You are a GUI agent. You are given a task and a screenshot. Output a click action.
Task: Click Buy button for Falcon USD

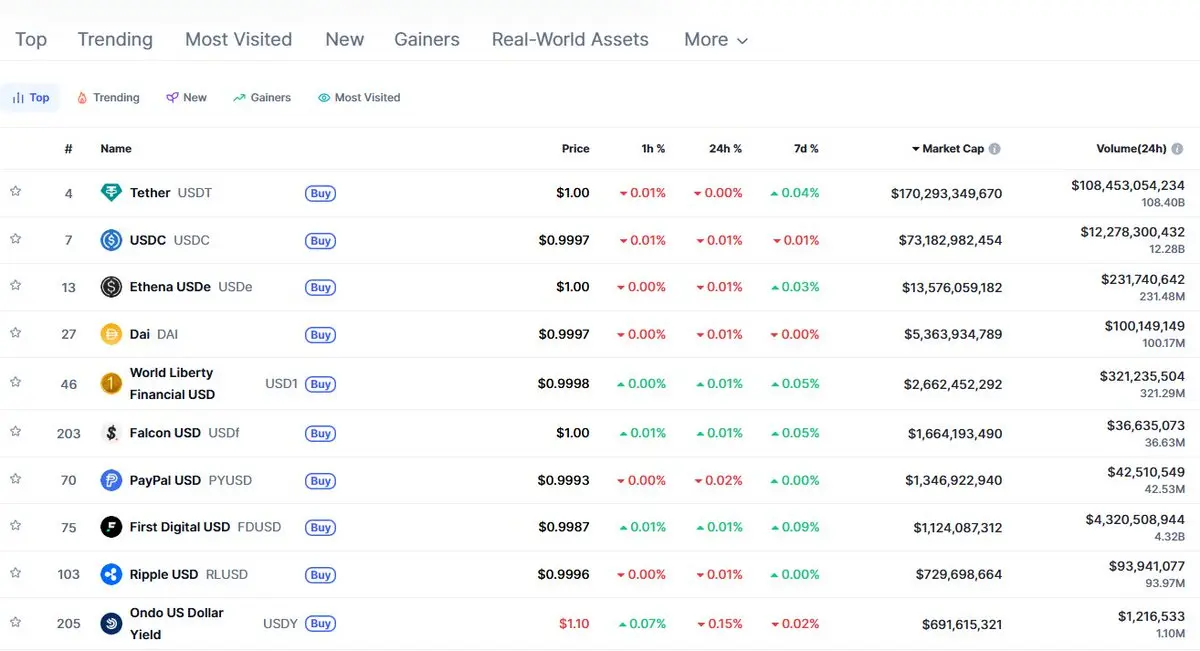tap(320, 434)
